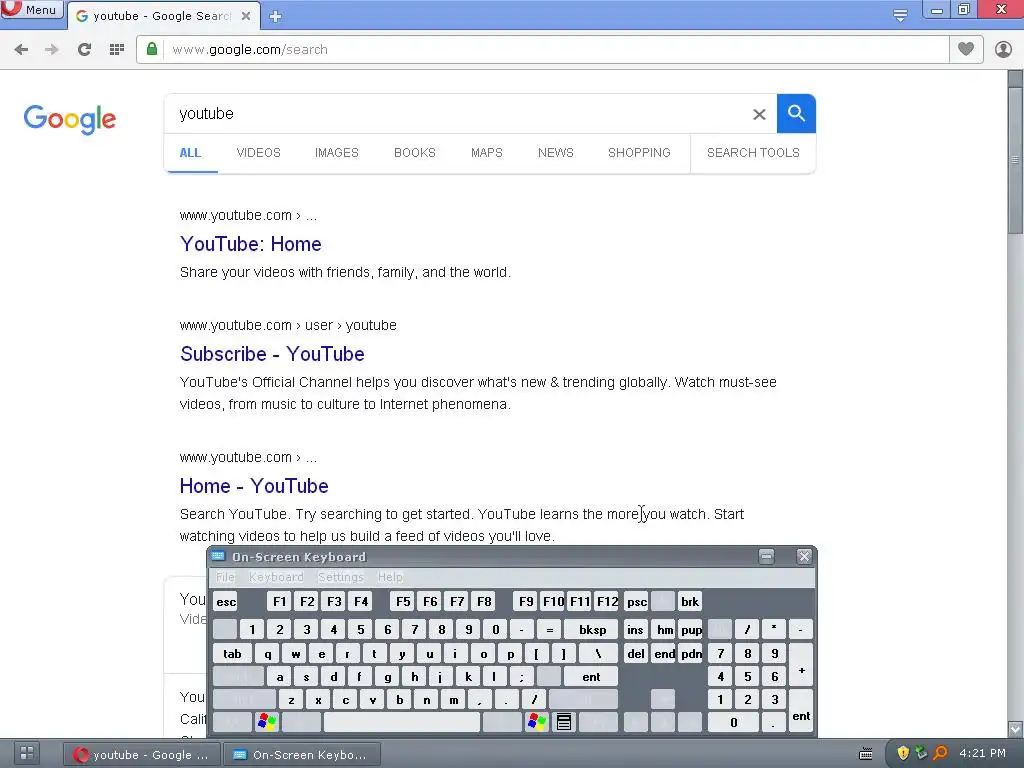The width and height of the screenshot is (1024, 768).
Task: Switch to the SHOPPING tab
Action: coord(639,153)
